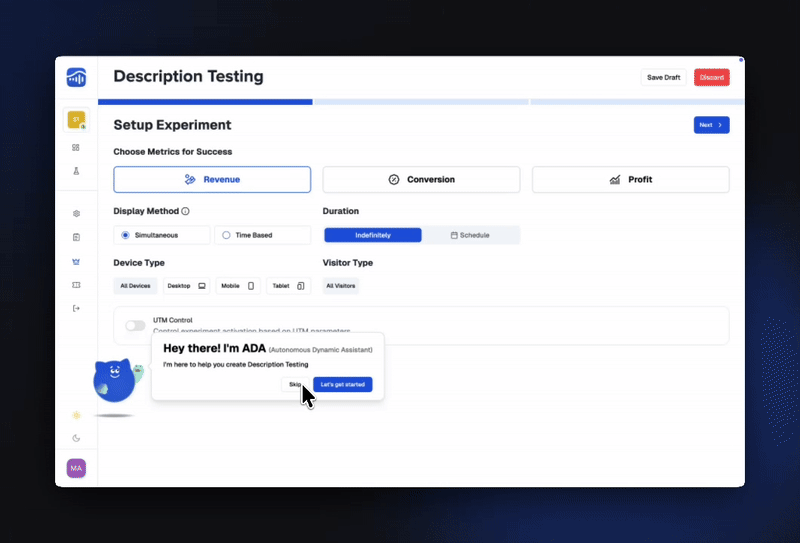This screenshot has width=800, height=543.
Task: Click the ADA mascot character
Action: [x=114, y=381]
